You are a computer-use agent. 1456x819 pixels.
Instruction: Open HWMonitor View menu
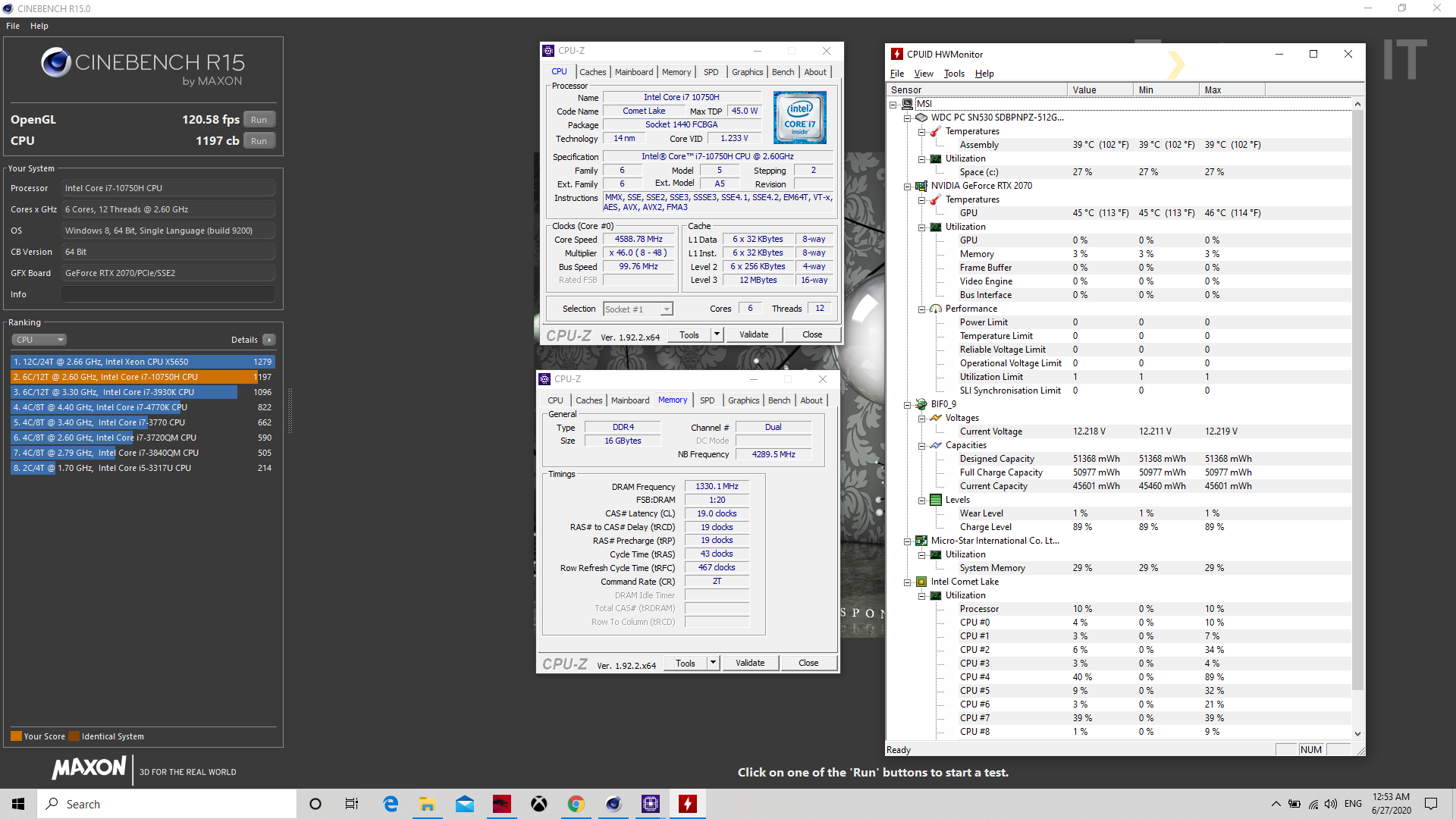[924, 74]
